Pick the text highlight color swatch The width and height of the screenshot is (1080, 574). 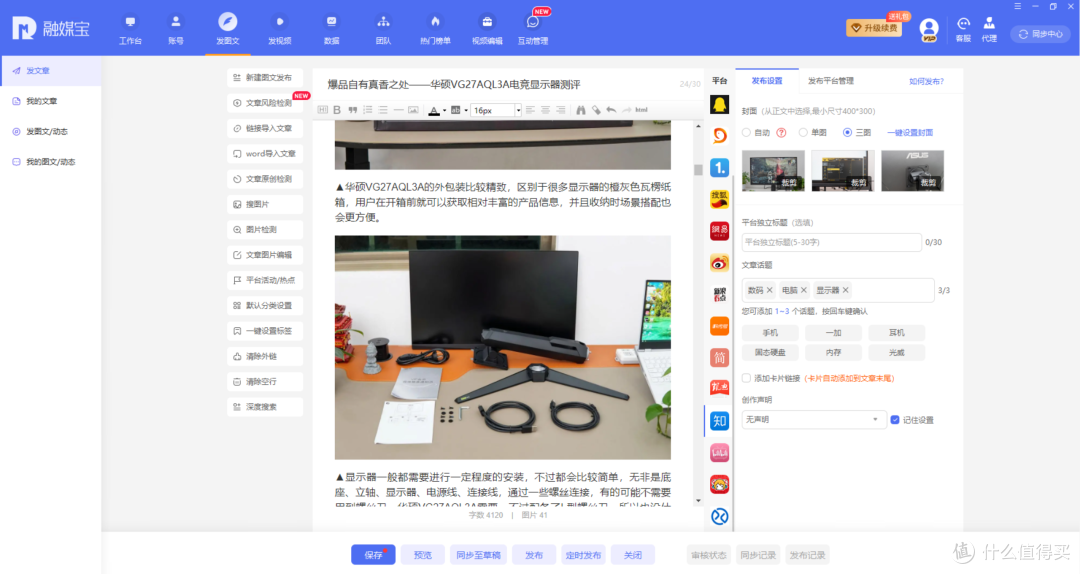pos(455,110)
